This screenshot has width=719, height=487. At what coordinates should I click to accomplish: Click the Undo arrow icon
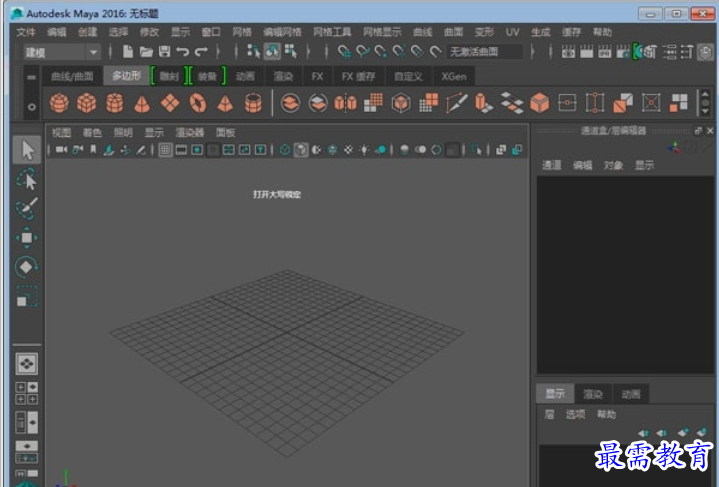pos(183,52)
